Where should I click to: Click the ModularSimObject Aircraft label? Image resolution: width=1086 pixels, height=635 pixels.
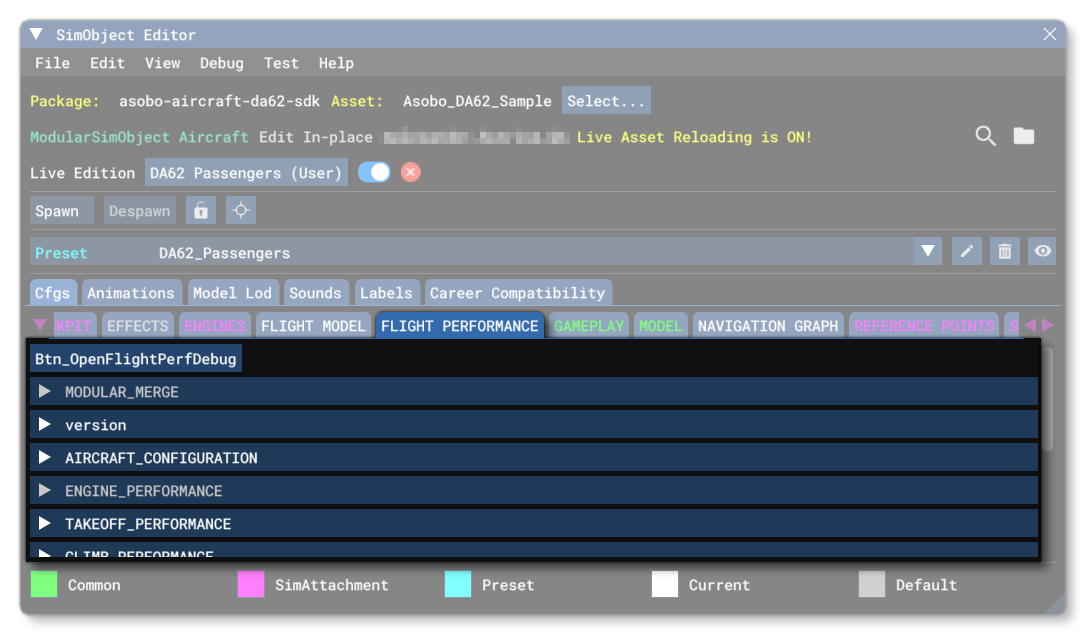pyautogui.click(x=139, y=137)
